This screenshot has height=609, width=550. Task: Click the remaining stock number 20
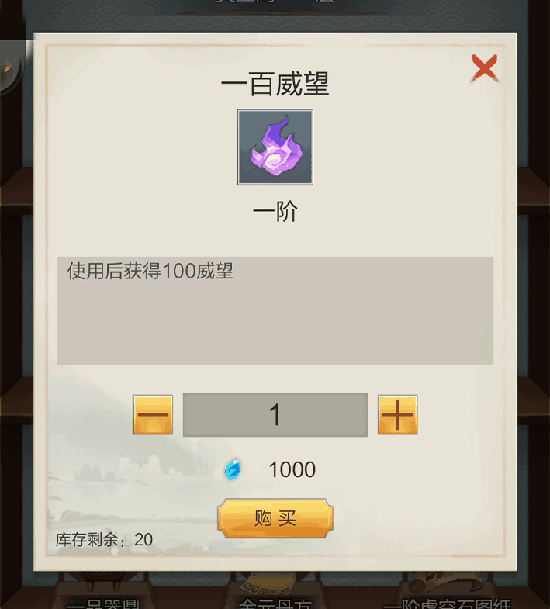point(144,539)
